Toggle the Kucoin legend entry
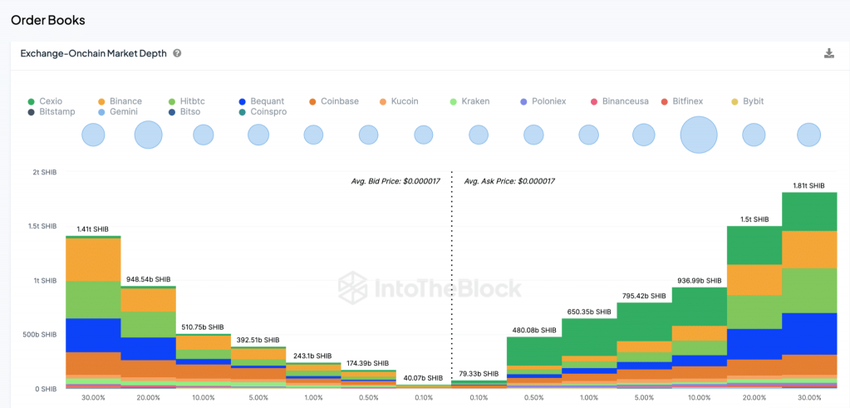Screen dimensions: 850x408 (x=405, y=102)
